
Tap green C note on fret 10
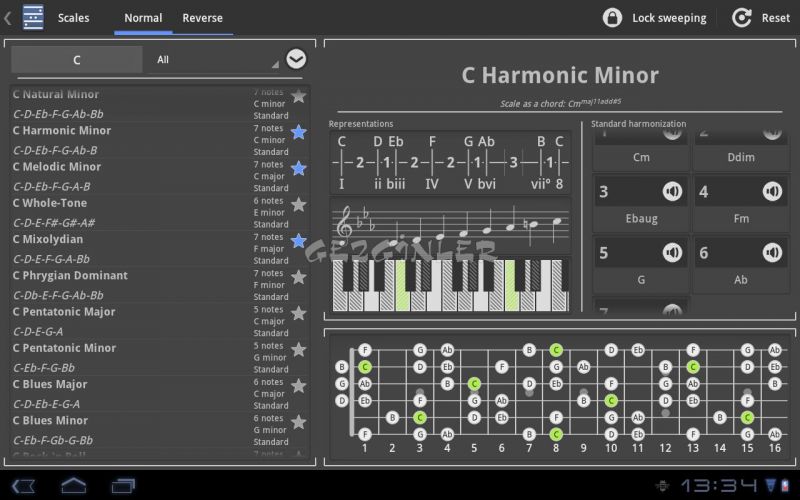(x=611, y=401)
